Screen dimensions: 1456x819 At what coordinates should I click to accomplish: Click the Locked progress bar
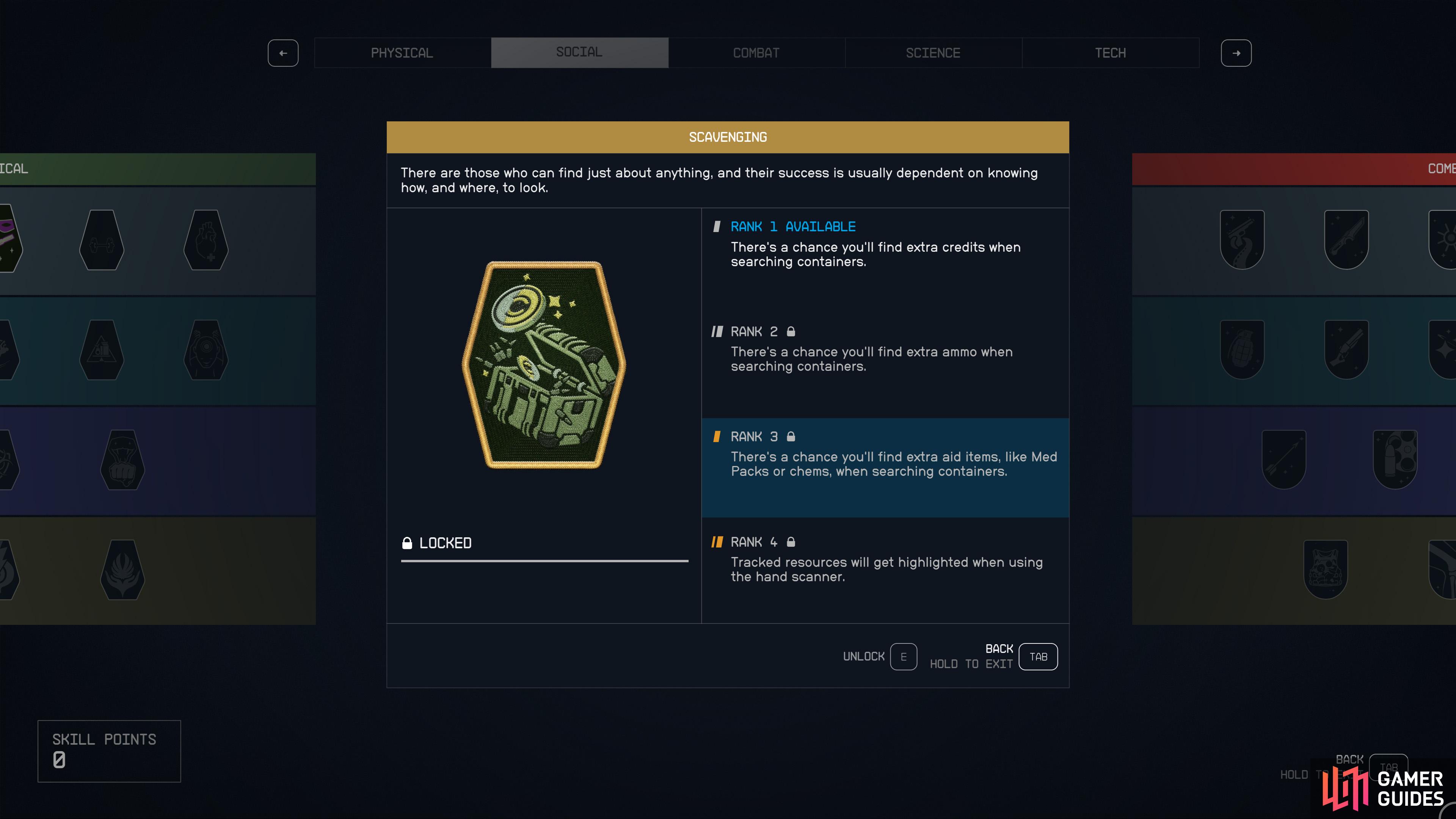544,561
